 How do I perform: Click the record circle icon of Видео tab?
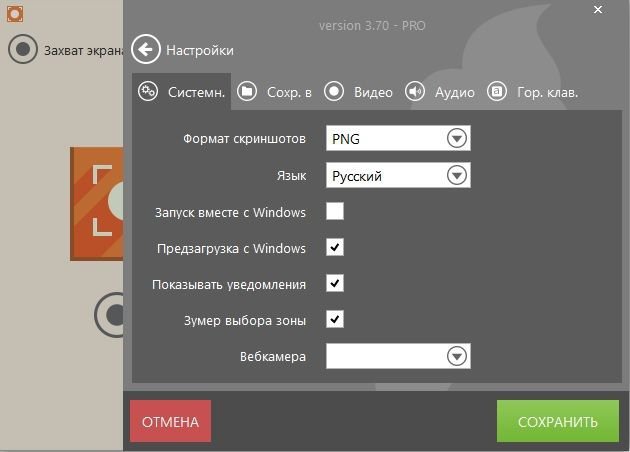[334, 92]
